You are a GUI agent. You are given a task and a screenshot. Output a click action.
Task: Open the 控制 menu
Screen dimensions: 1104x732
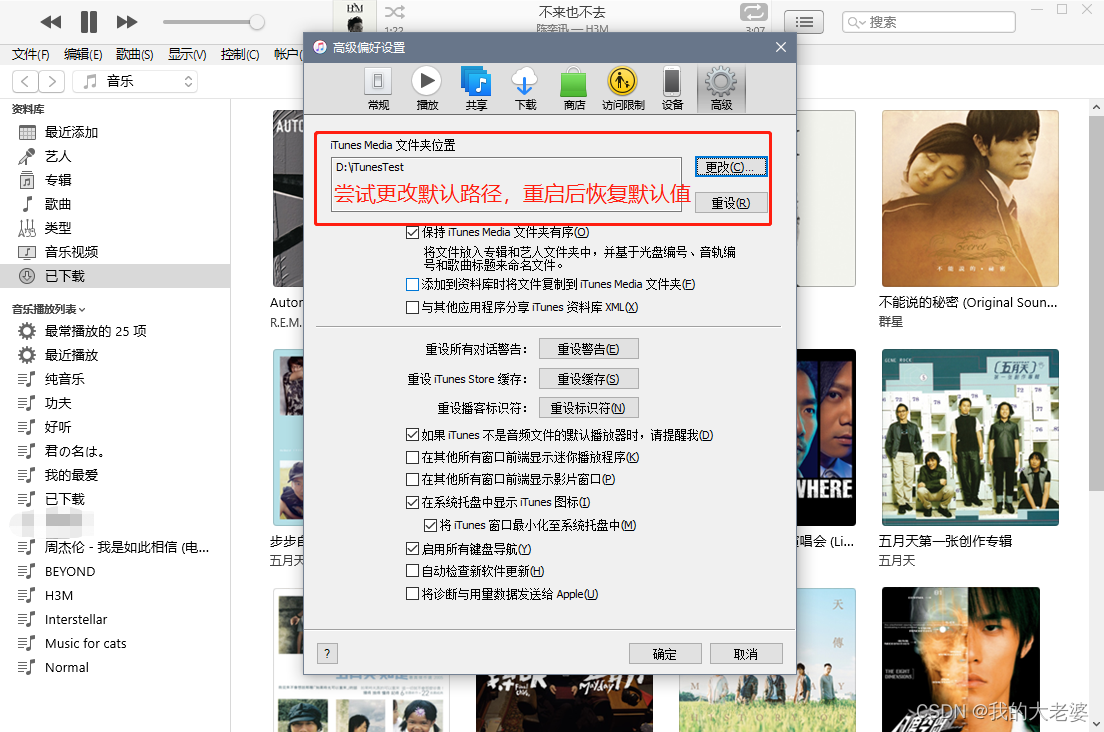pyautogui.click(x=239, y=54)
